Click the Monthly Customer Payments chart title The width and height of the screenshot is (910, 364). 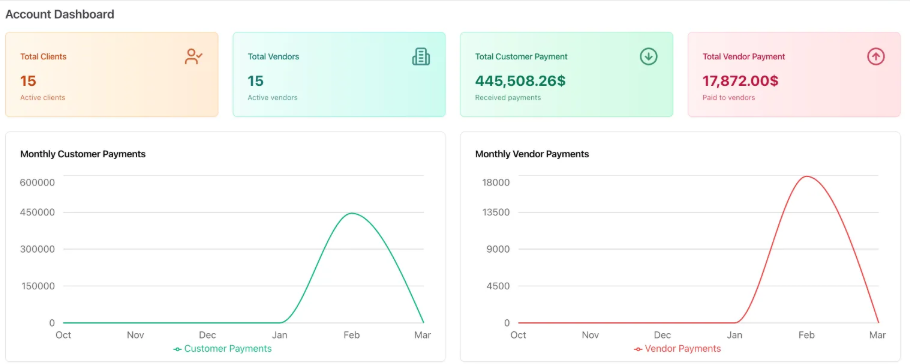[83, 154]
